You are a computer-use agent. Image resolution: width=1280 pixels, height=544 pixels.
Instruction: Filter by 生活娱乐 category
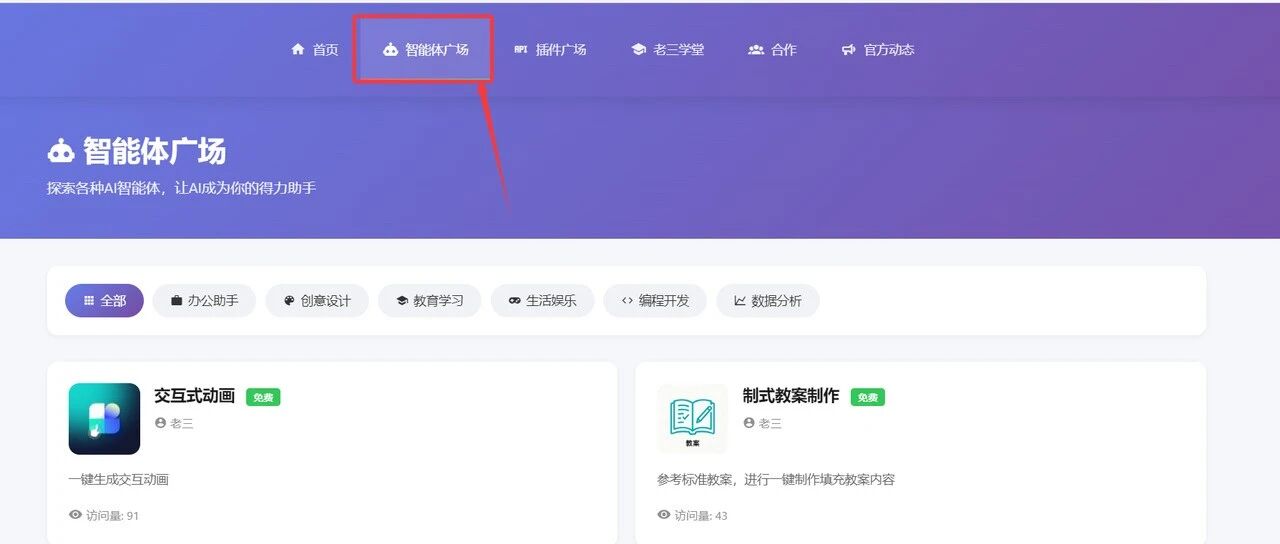pos(542,300)
